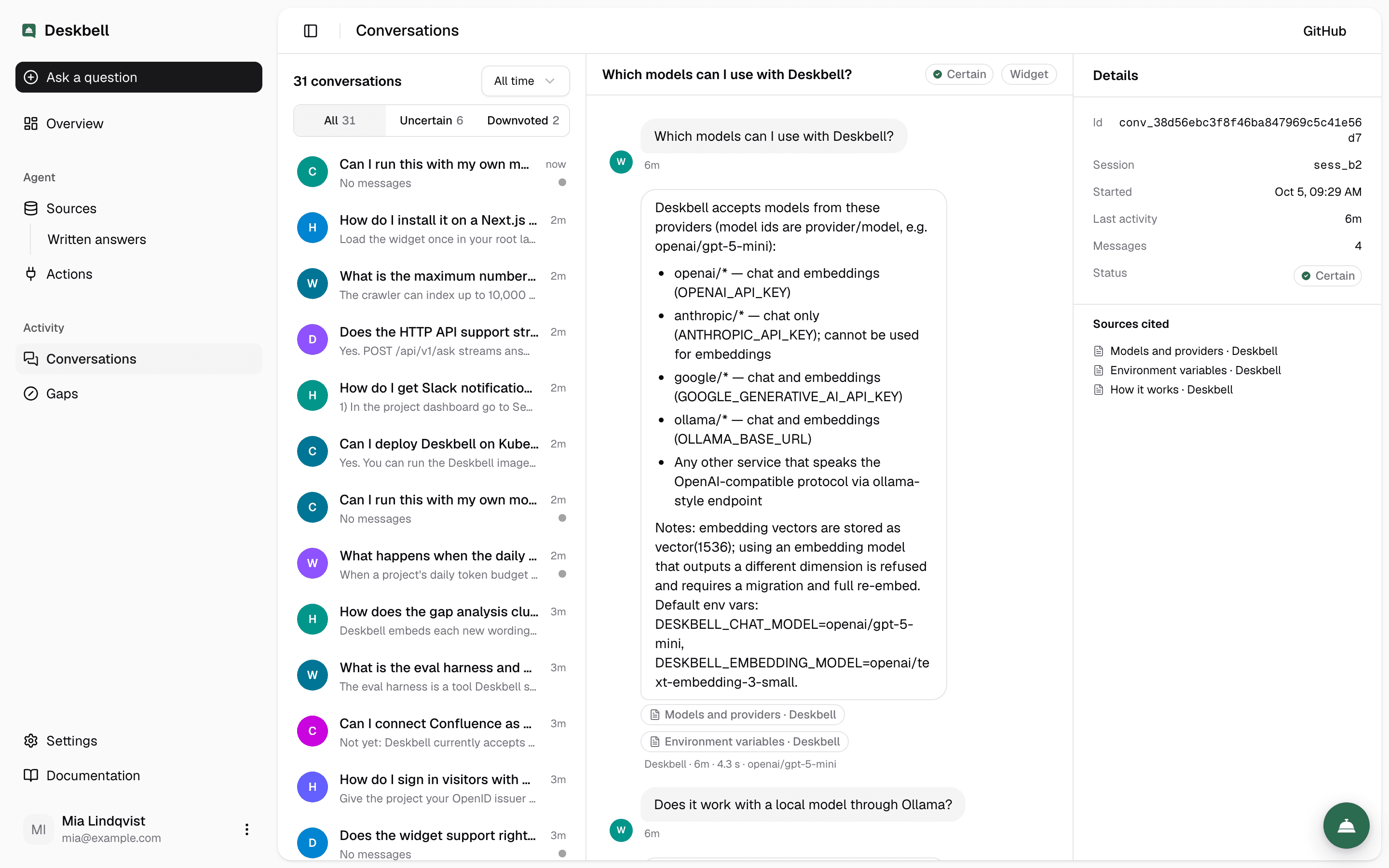Image resolution: width=1389 pixels, height=868 pixels.
Task: Click document icon in 'Models and providers' chip
Action: (x=655, y=715)
